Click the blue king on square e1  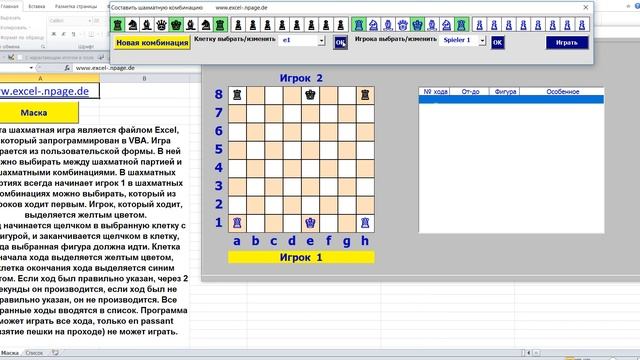[x=310, y=223]
